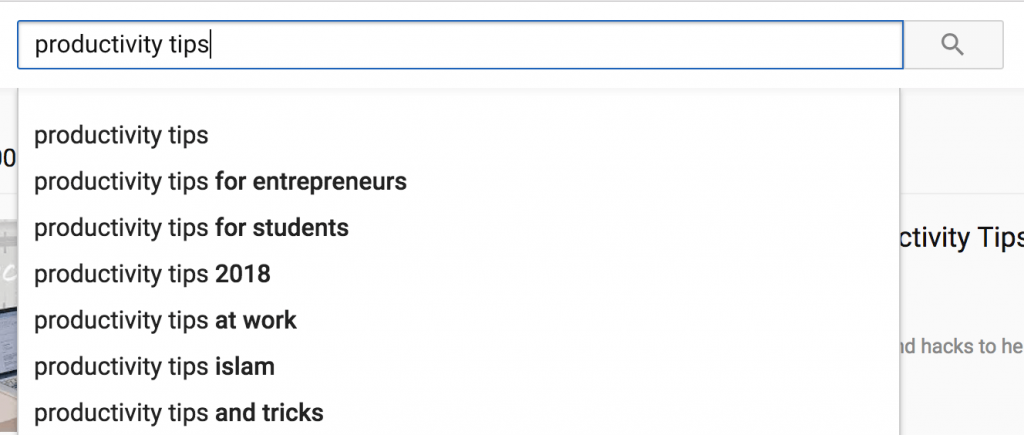Click the bold "for entrepreneurs" completion text
Viewport: 1024px width, 435px height.
click(311, 182)
